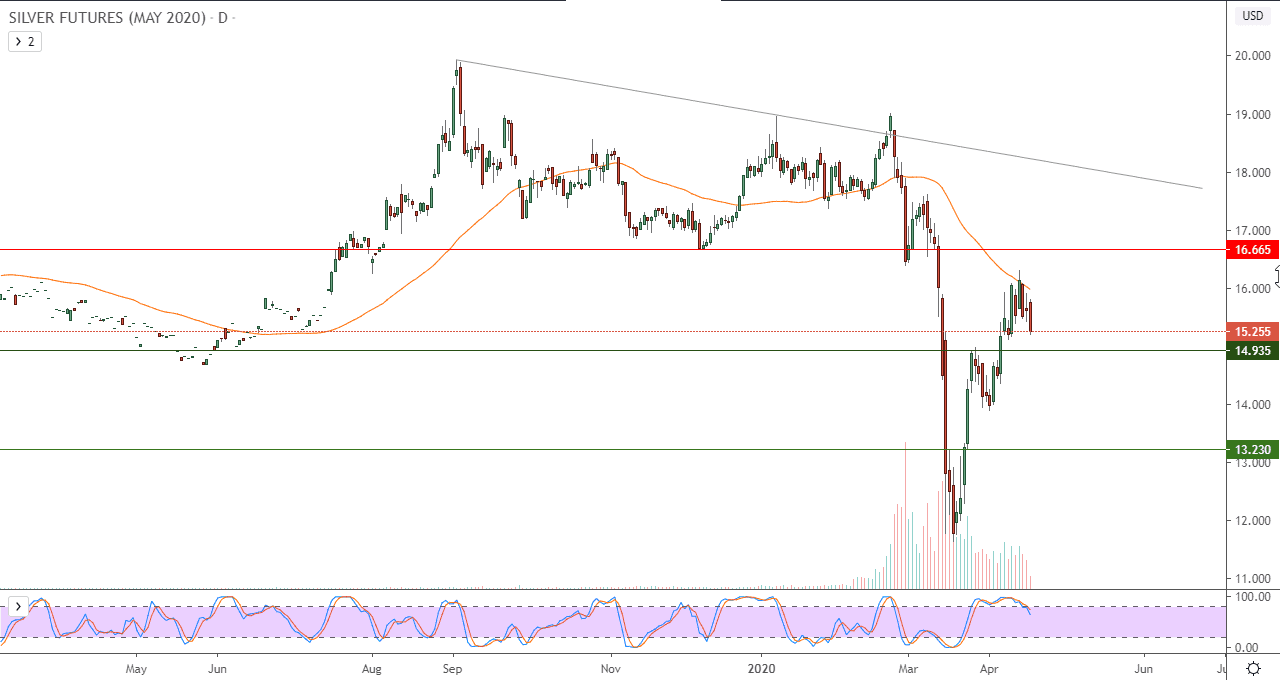Select the 14.935 dark green price label

(1253, 351)
